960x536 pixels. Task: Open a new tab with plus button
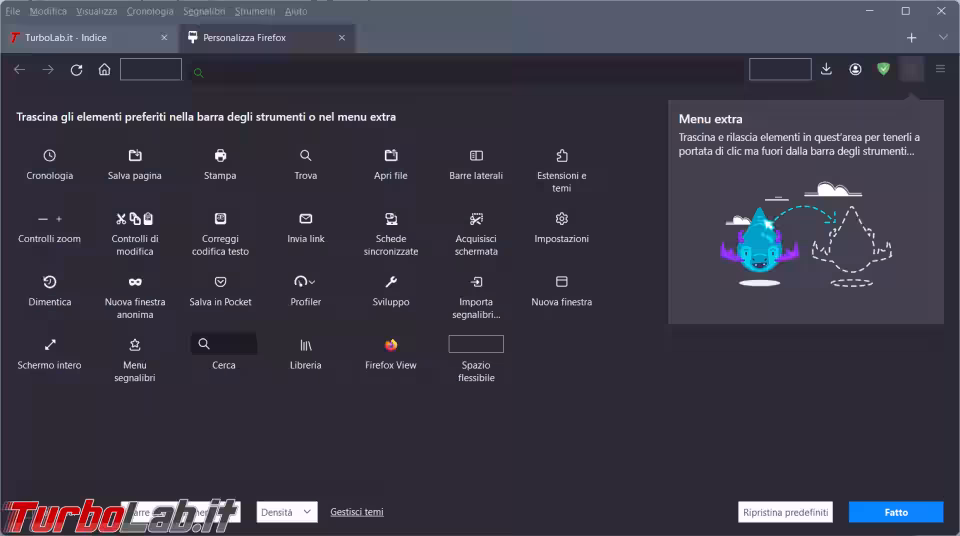(x=912, y=37)
